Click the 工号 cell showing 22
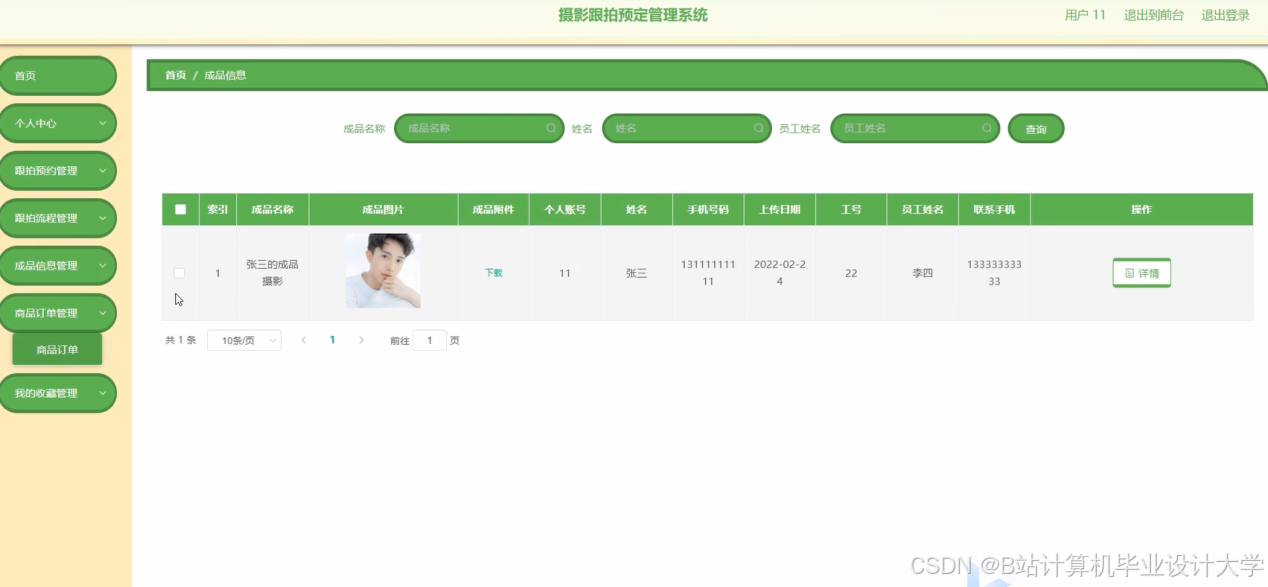This screenshot has width=1268, height=587. point(851,273)
